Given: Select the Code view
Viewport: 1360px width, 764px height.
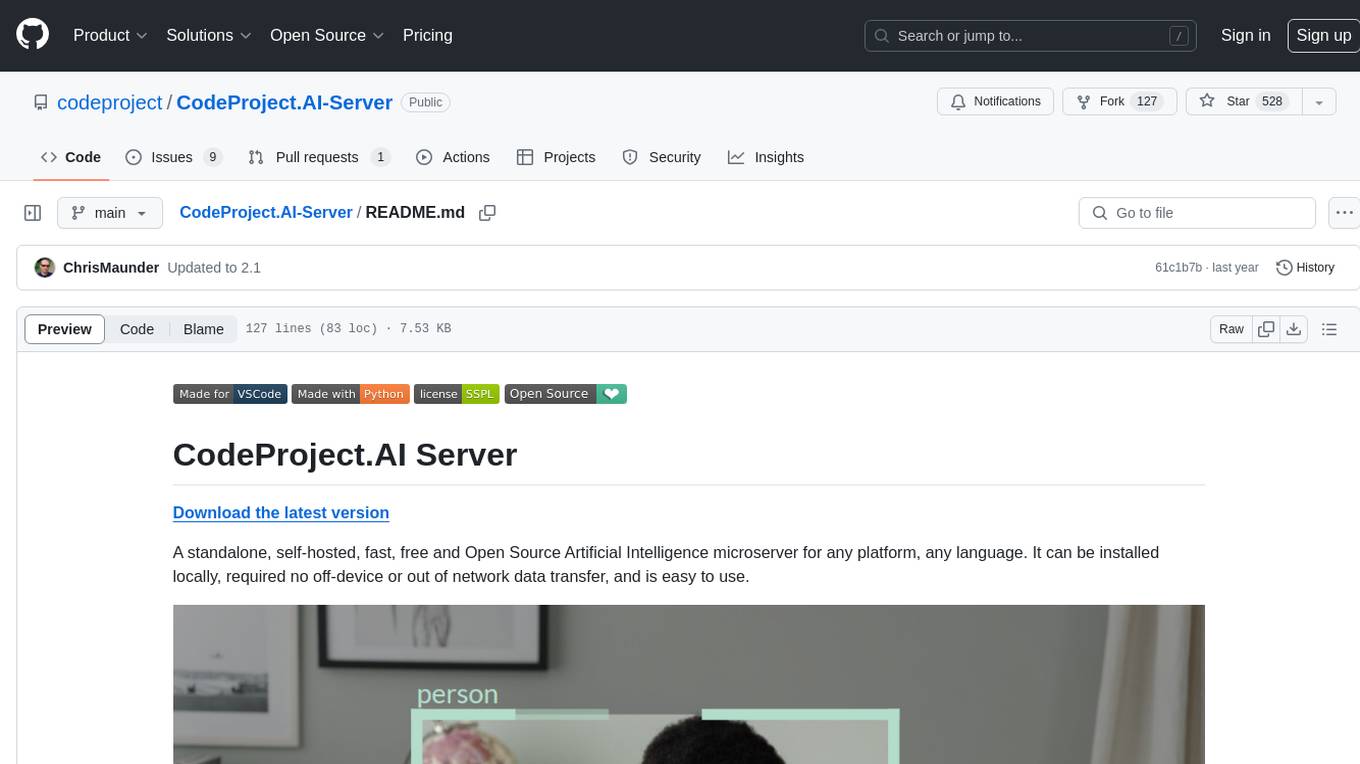Looking at the screenshot, I should pos(137,329).
